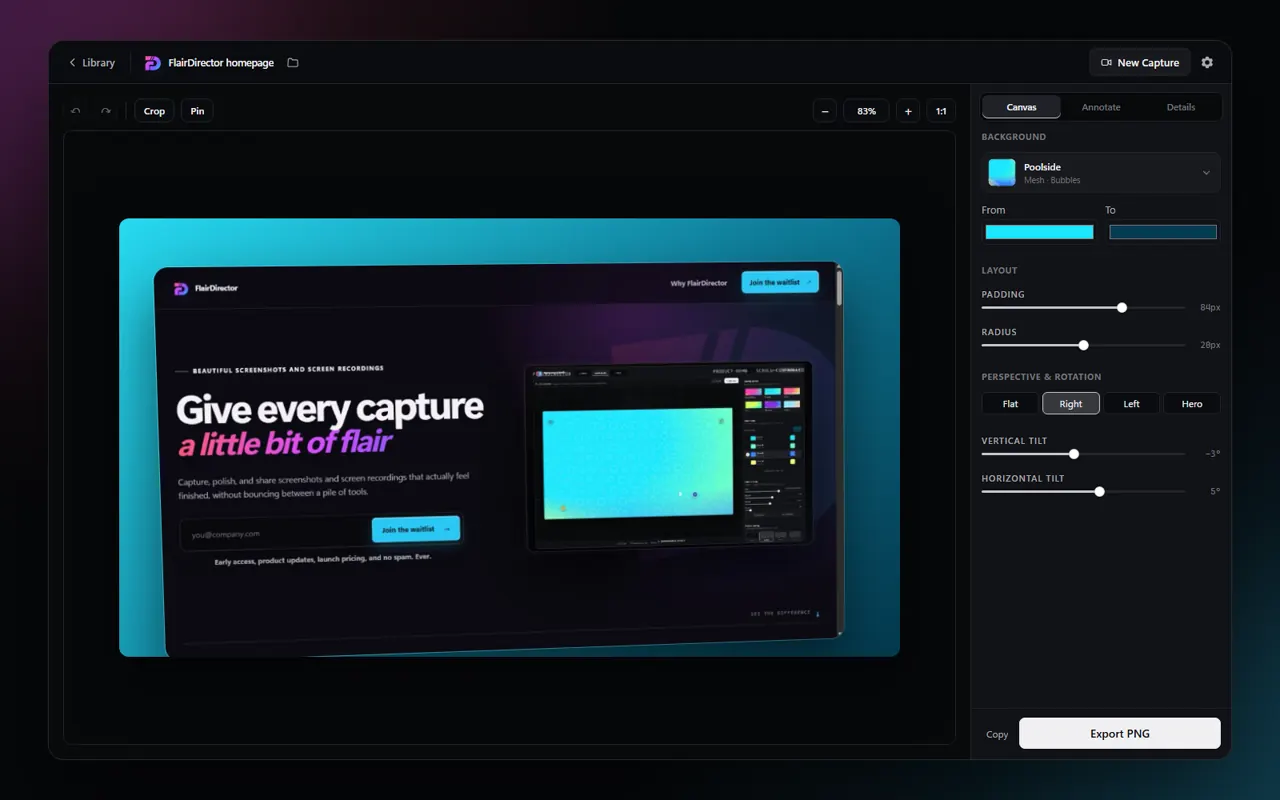This screenshot has height=800, width=1280.
Task: Adjust the Vertical Tilt slider handle
Action: coord(1074,454)
